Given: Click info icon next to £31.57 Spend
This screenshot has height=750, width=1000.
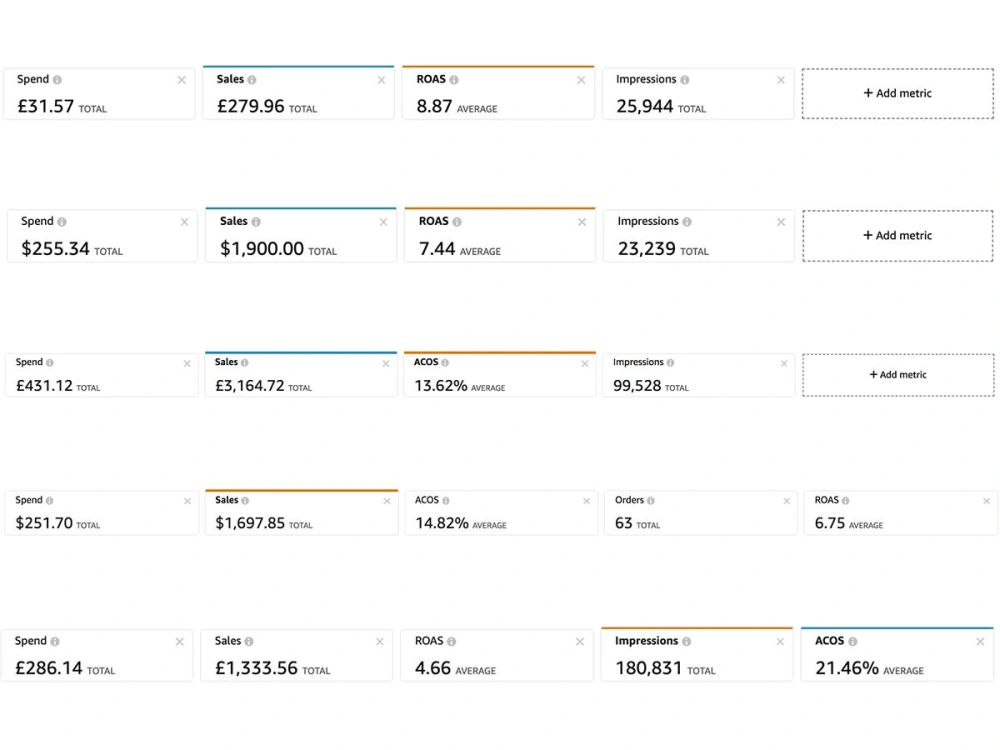Looking at the screenshot, I should coord(57,80).
